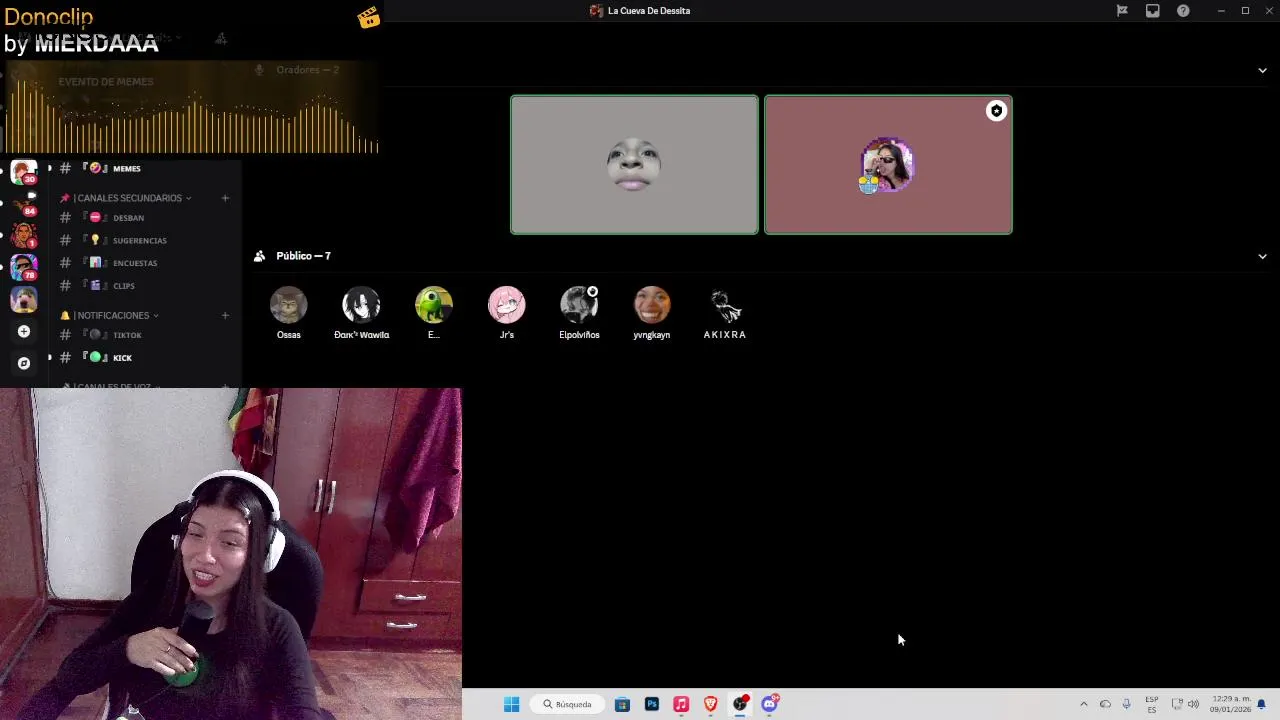Select the red speaker tile with sunglasses avatar
Image resolution: width=1280 pixels, height=720 pixels.
(x=888, y=165)
